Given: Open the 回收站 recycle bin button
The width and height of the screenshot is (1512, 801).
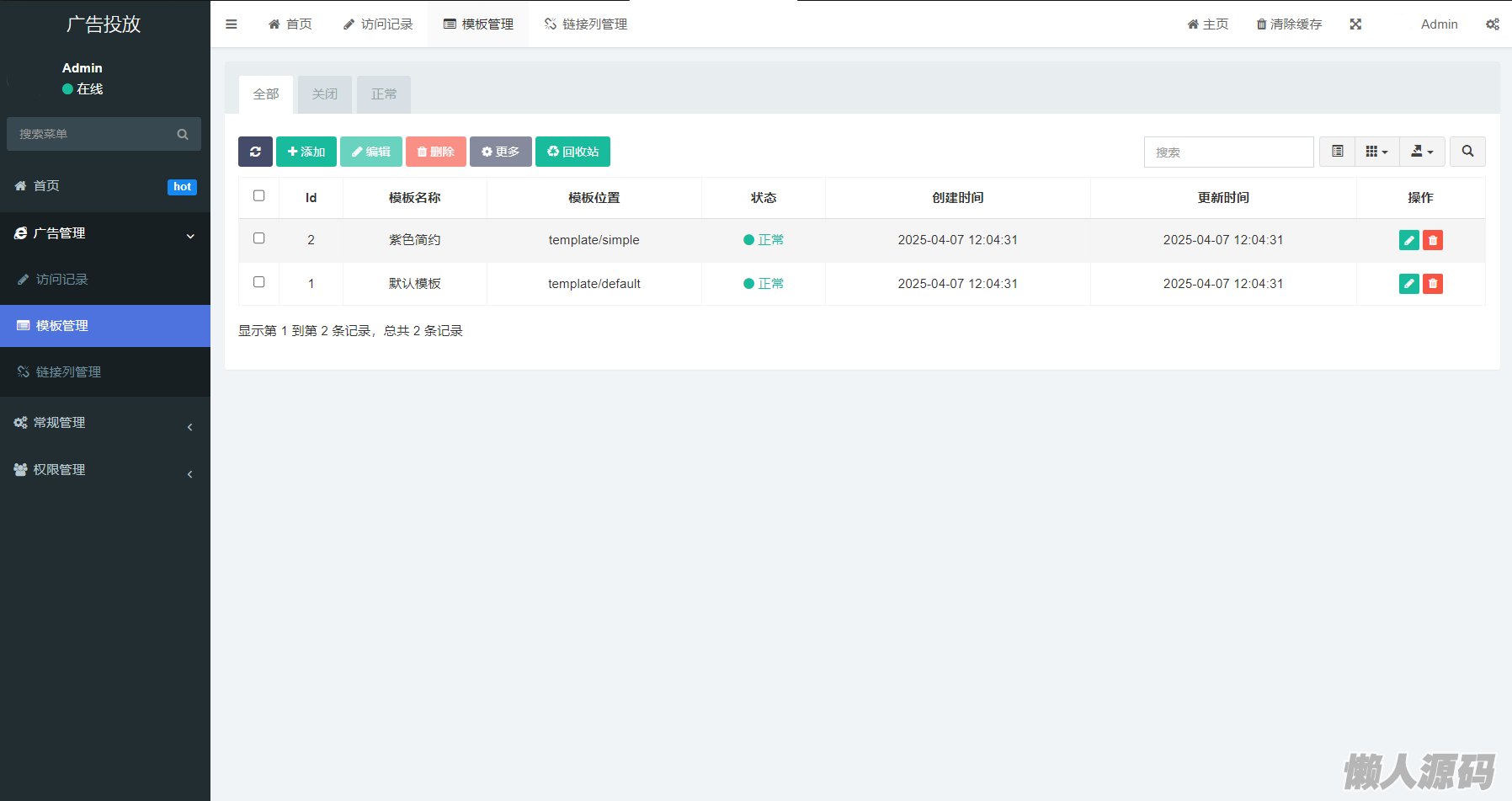Looking at the screenshot, I should 572,152.
